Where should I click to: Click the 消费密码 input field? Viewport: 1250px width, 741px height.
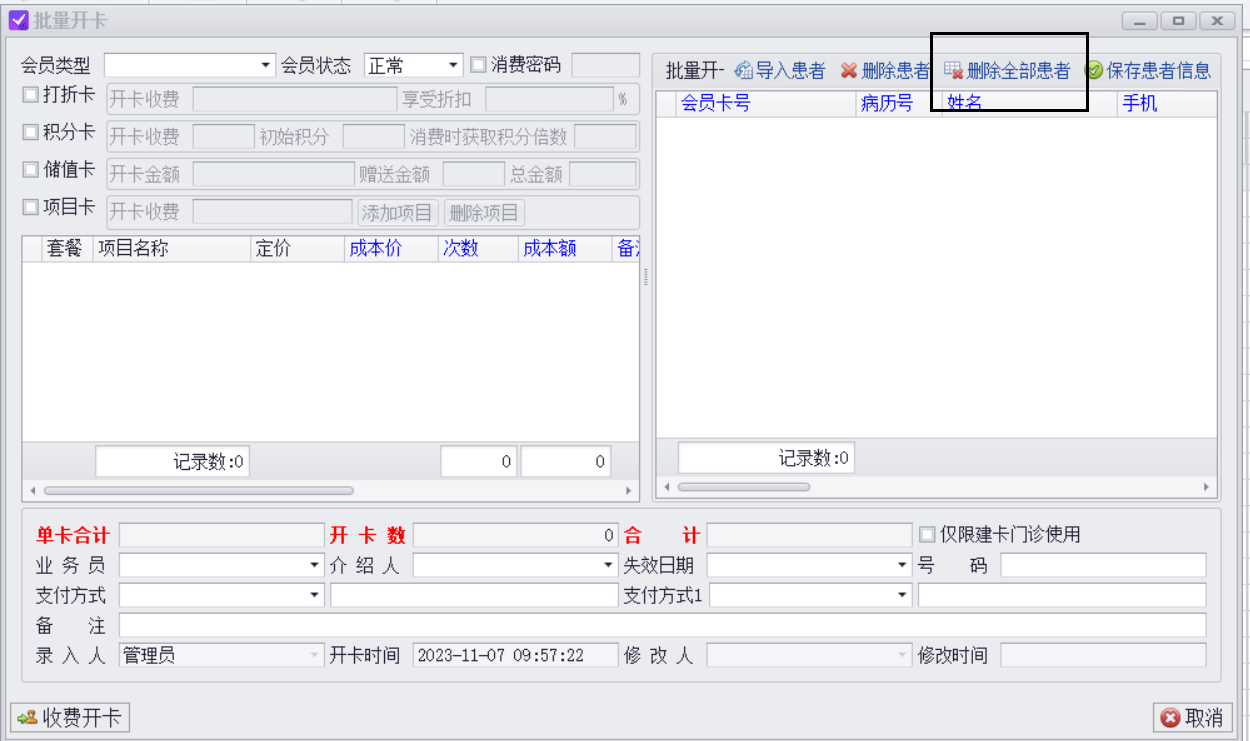click(x=605, y=65)
